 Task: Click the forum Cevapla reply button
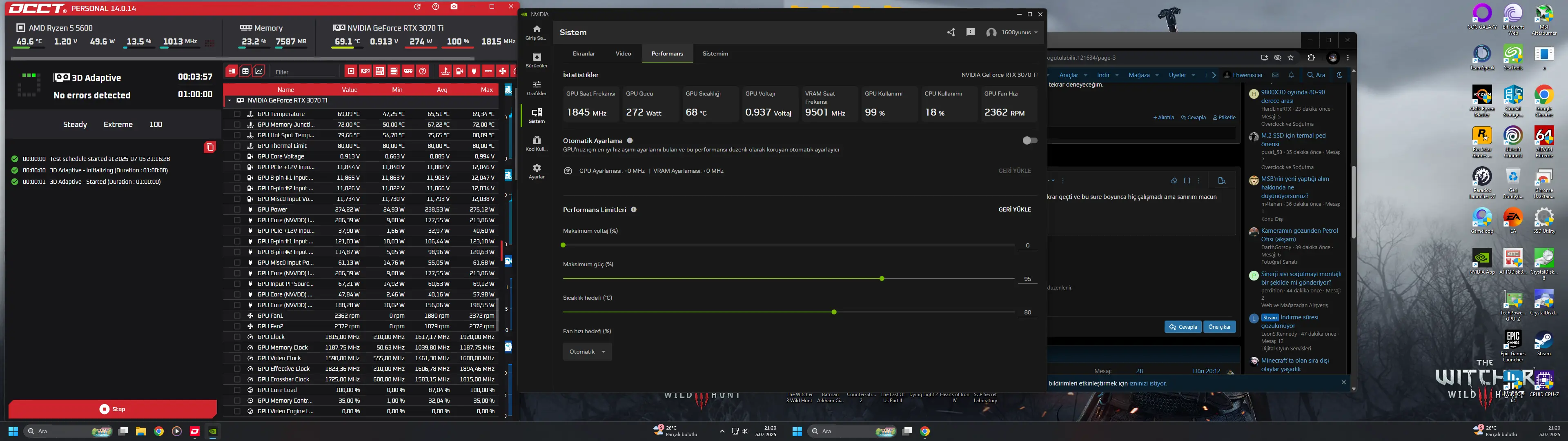tap(1183, 327)
